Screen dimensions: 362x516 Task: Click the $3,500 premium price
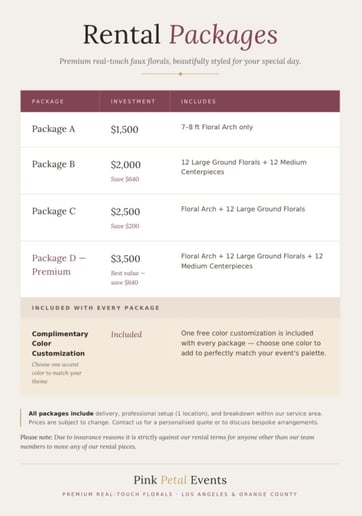[125, 259]
